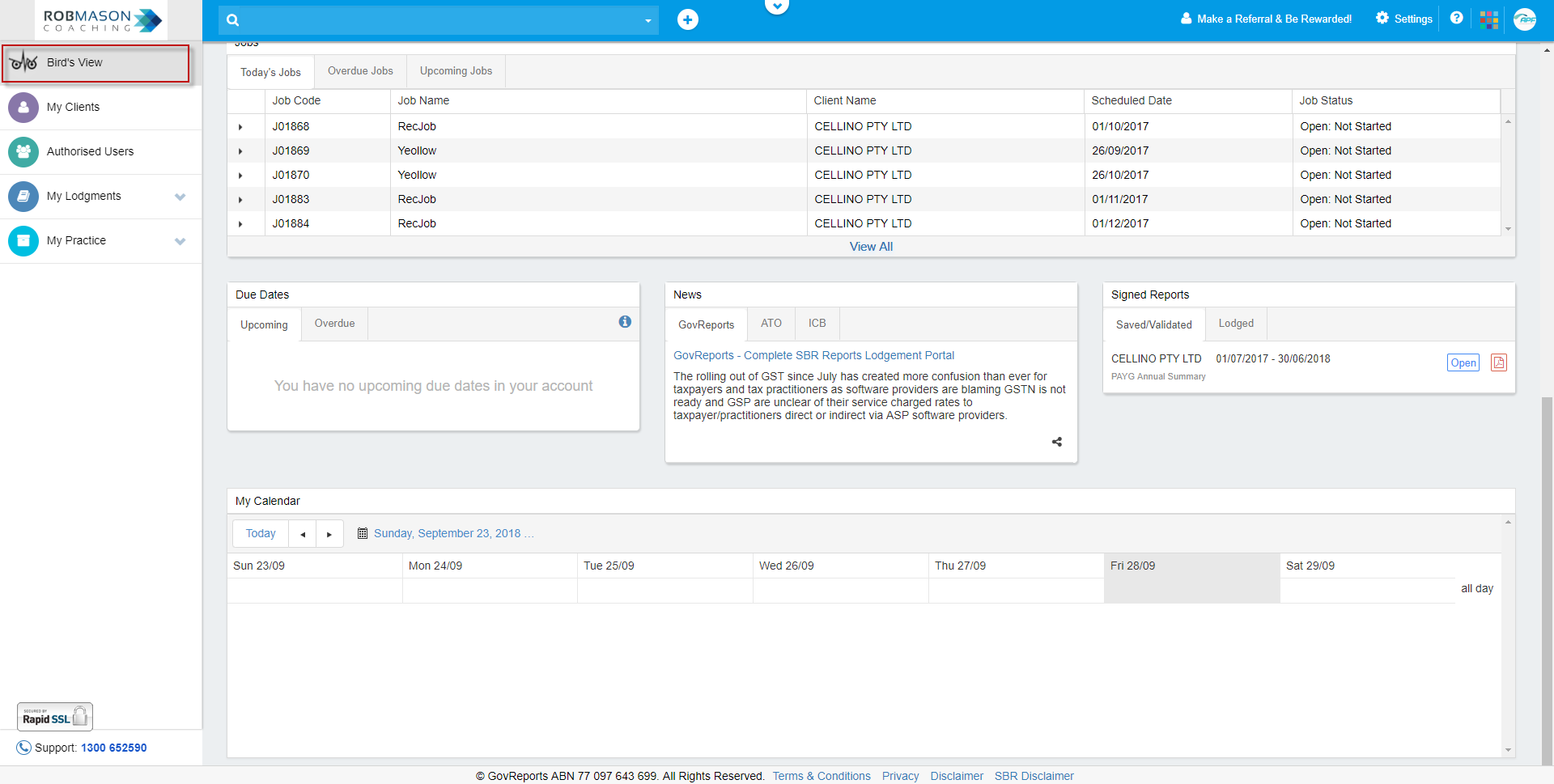Open calendar date picker Sunday, September 23

446,534
